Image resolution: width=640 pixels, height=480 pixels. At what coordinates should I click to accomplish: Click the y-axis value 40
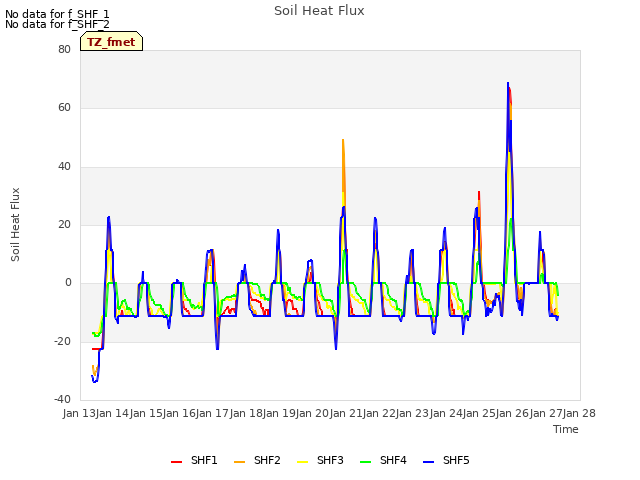coord(64,167)
